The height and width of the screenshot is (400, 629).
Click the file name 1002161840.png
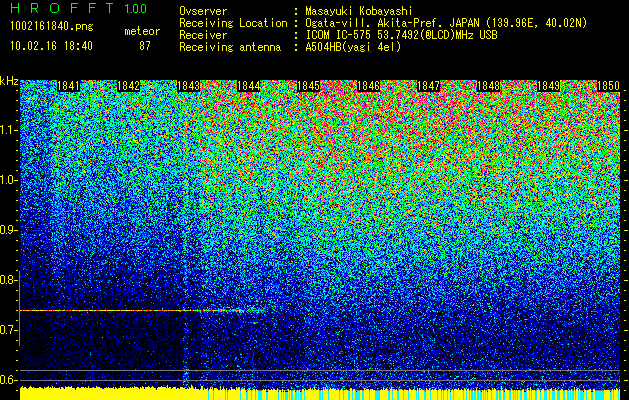[x=52, y=27]
